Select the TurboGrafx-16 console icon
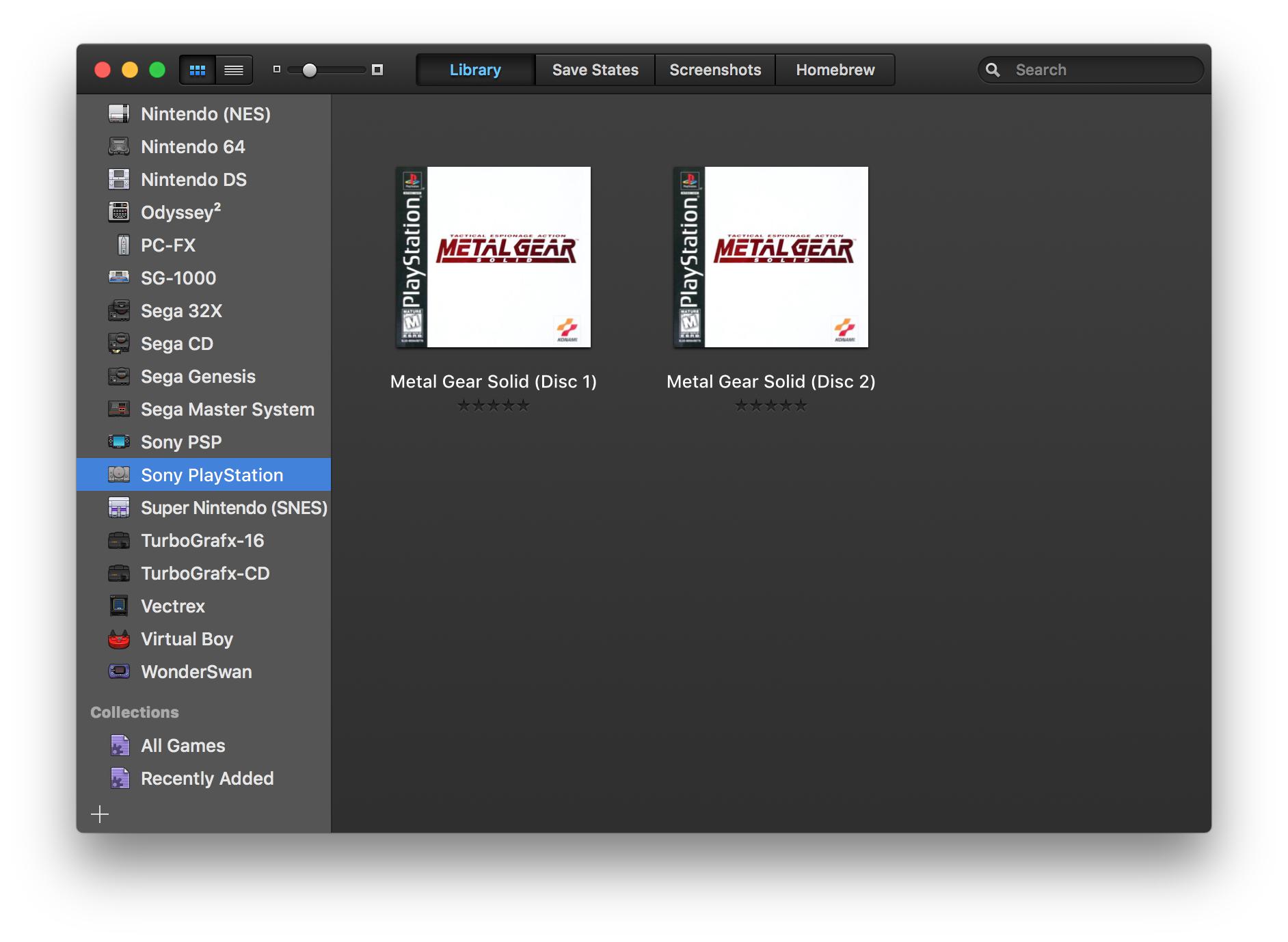 click(119, 540)
